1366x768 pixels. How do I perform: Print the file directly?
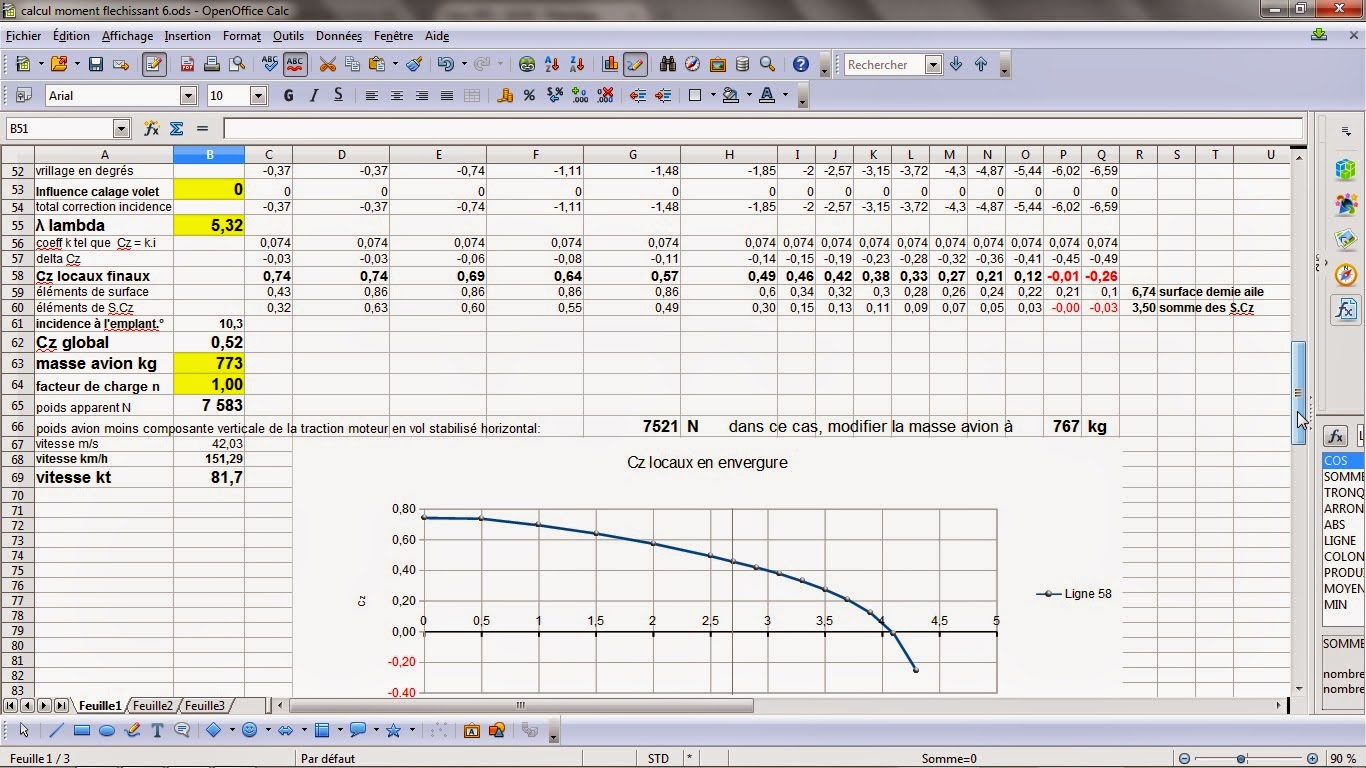(212, 64)
